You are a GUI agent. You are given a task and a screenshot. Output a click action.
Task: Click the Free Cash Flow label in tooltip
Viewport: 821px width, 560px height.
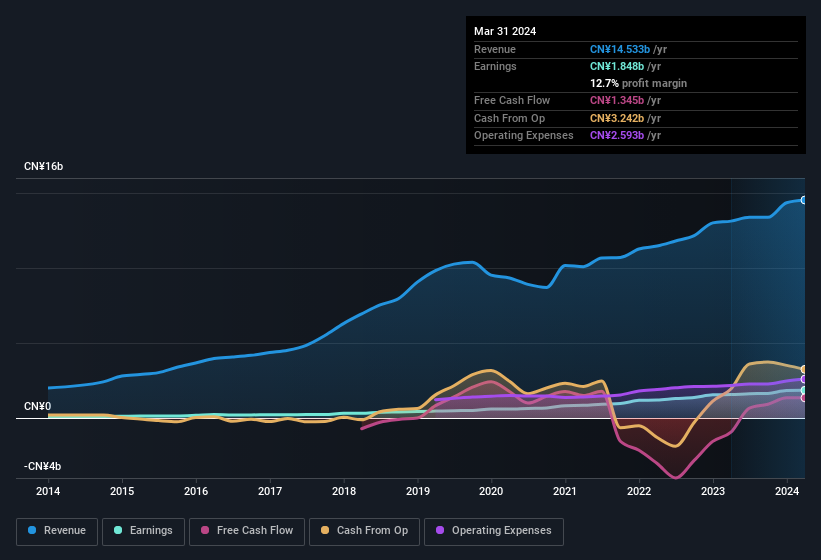pos(512,100)
